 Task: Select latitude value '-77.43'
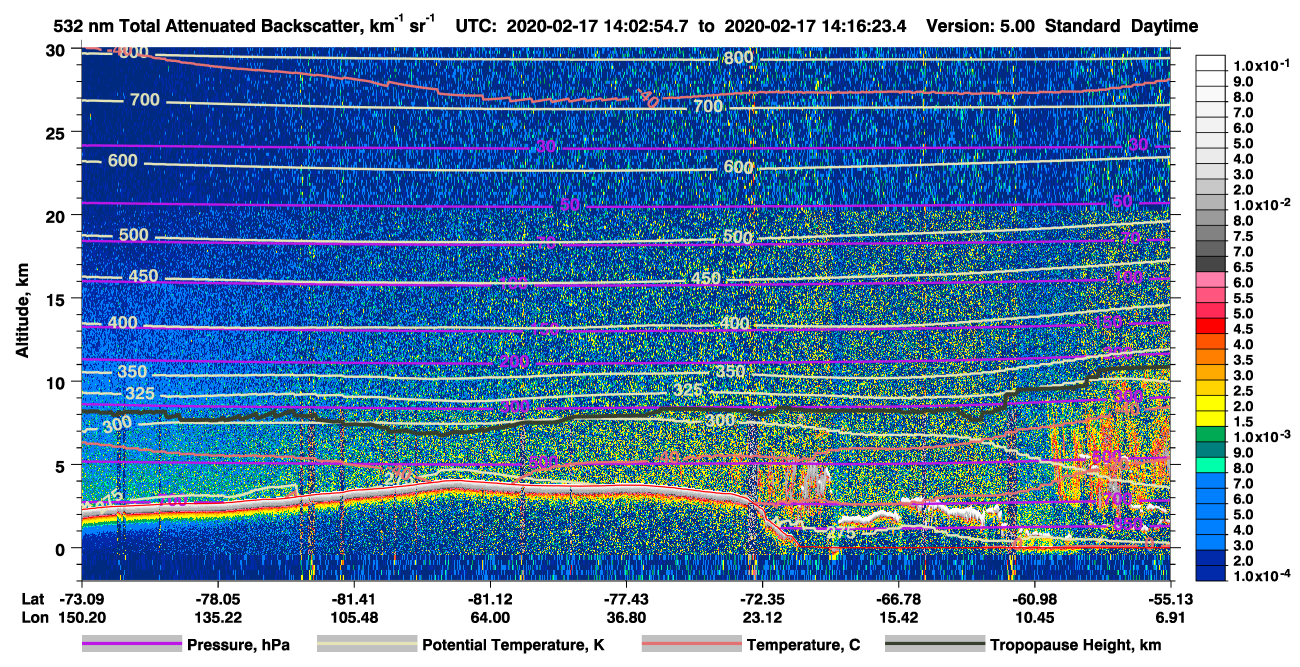click(626, 598)
